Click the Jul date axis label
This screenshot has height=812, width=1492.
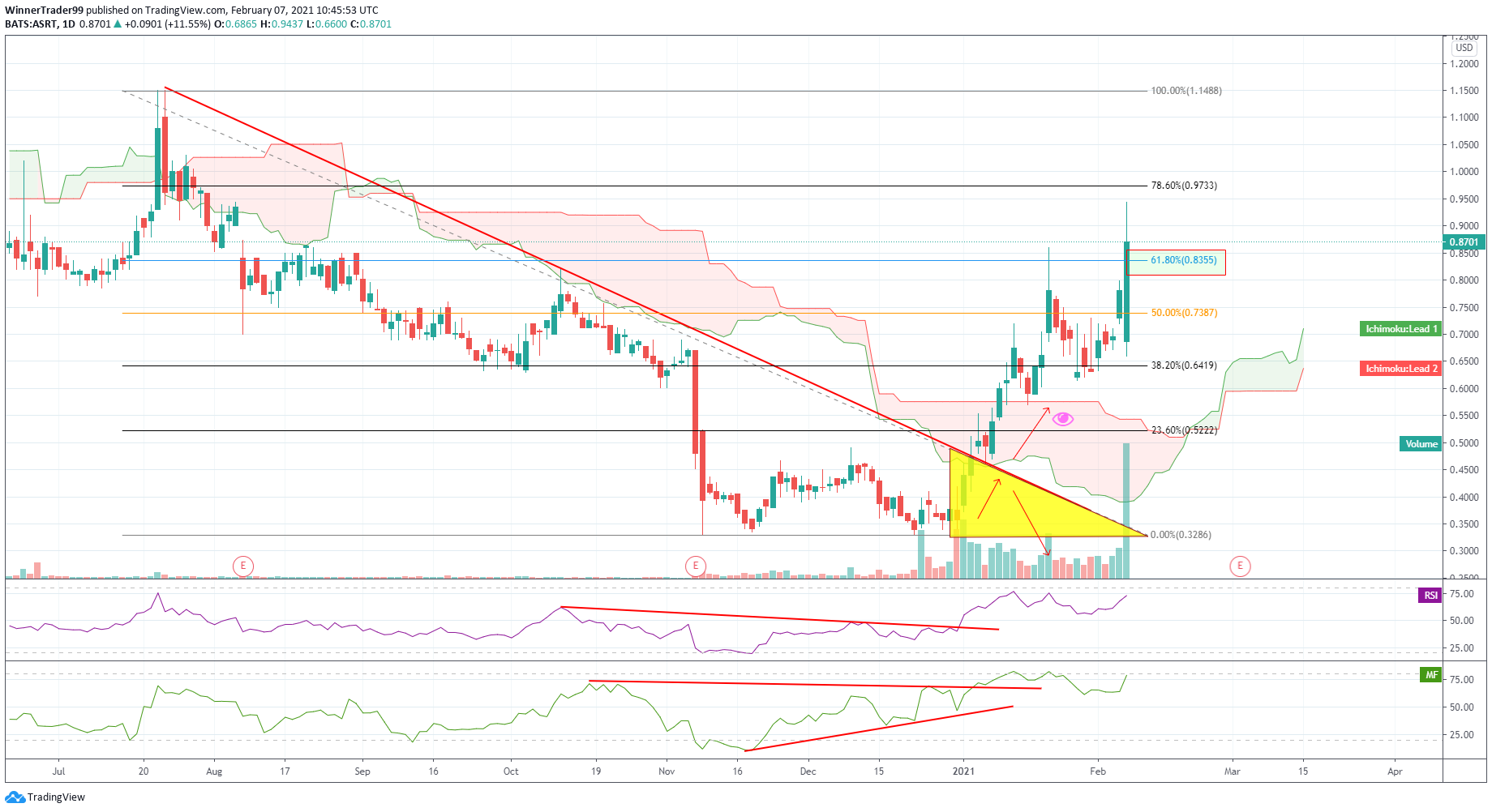click(x=58, y=771)
